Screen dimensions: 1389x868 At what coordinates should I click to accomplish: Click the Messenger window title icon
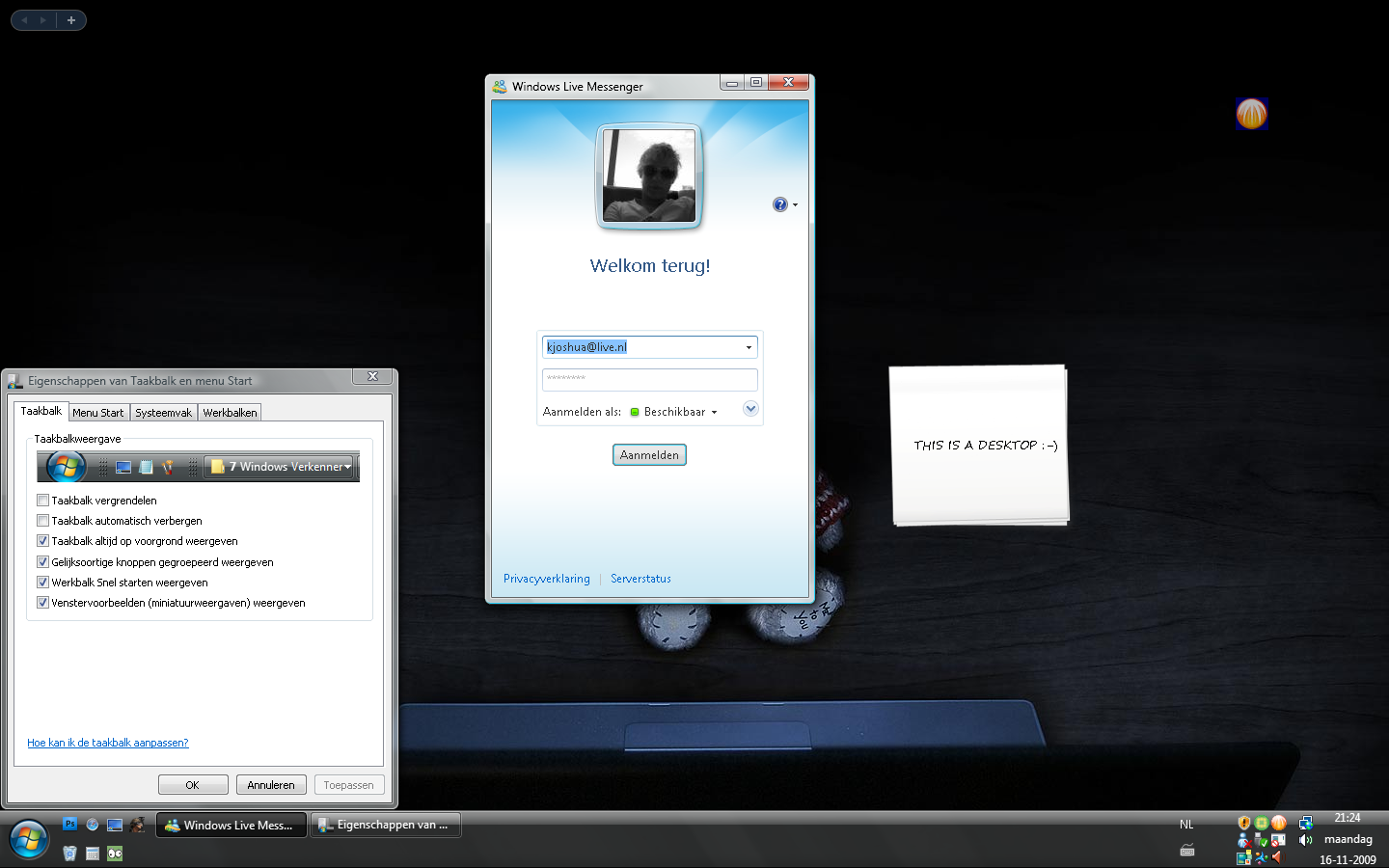500,86
